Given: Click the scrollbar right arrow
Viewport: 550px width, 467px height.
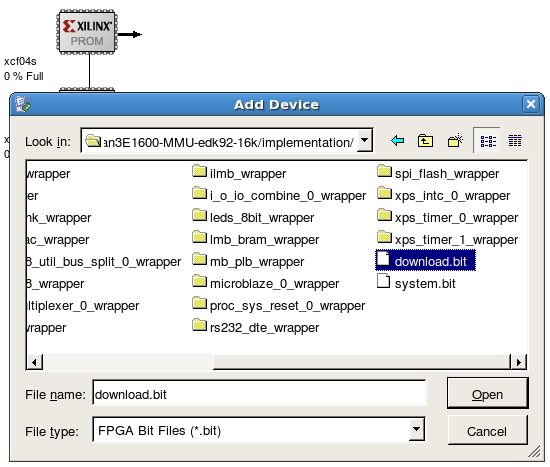Looking at the screenshot, I should pos(518,362).
